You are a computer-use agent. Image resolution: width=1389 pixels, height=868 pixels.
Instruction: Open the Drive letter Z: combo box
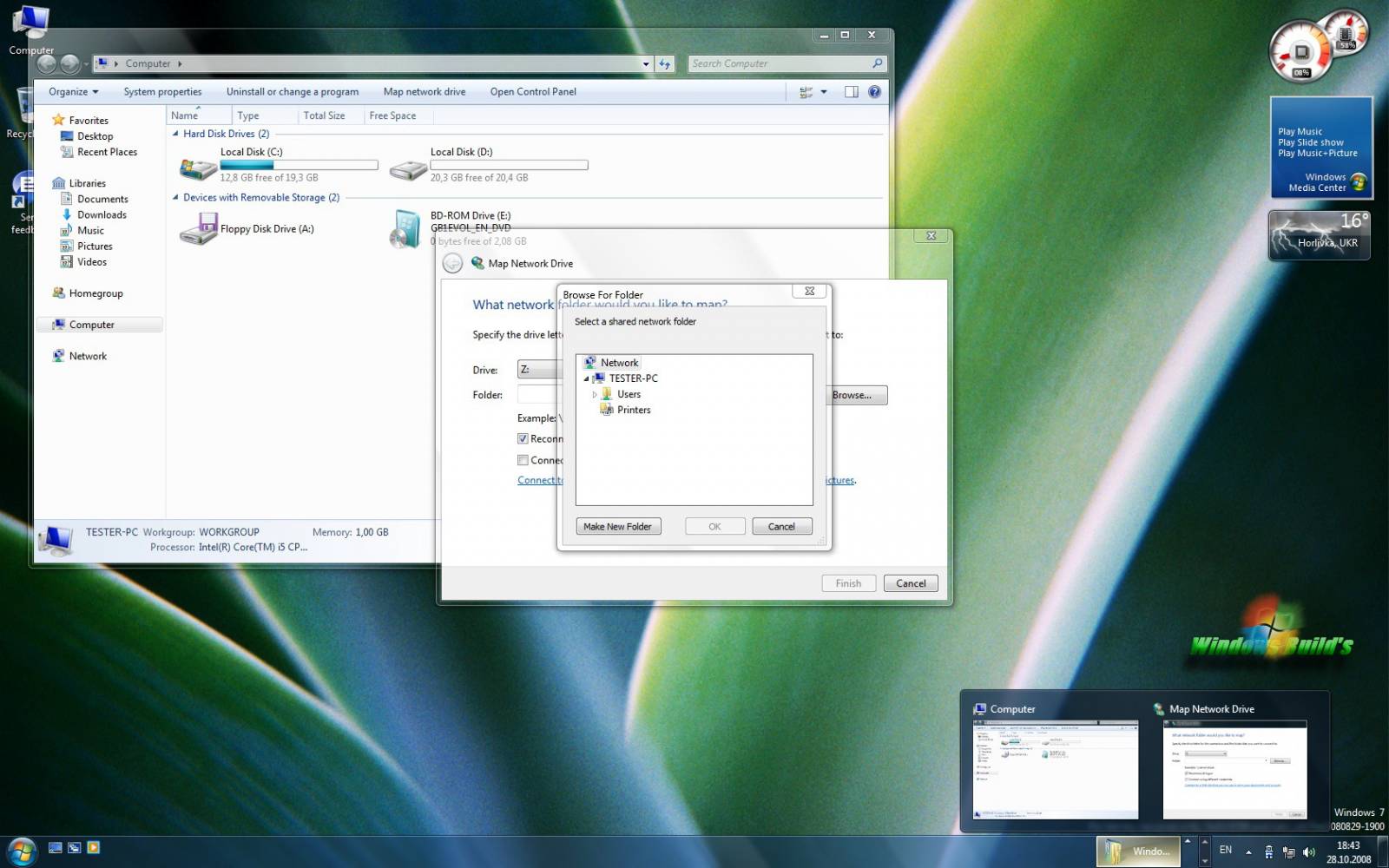tap(539, 369)
